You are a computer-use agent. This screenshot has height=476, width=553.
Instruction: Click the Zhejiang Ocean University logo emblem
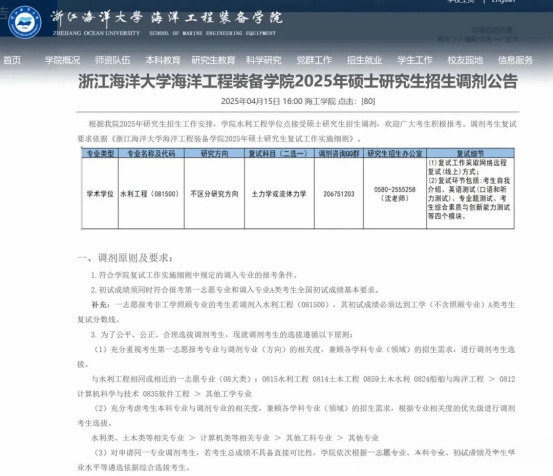[25, 22]
